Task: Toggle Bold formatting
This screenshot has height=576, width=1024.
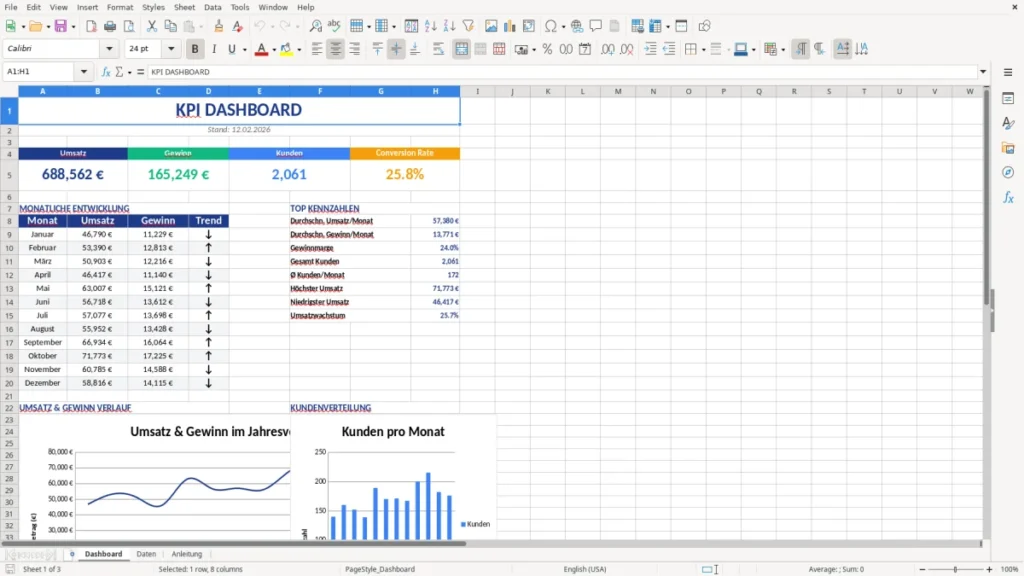Action: (x=195, y=49)
